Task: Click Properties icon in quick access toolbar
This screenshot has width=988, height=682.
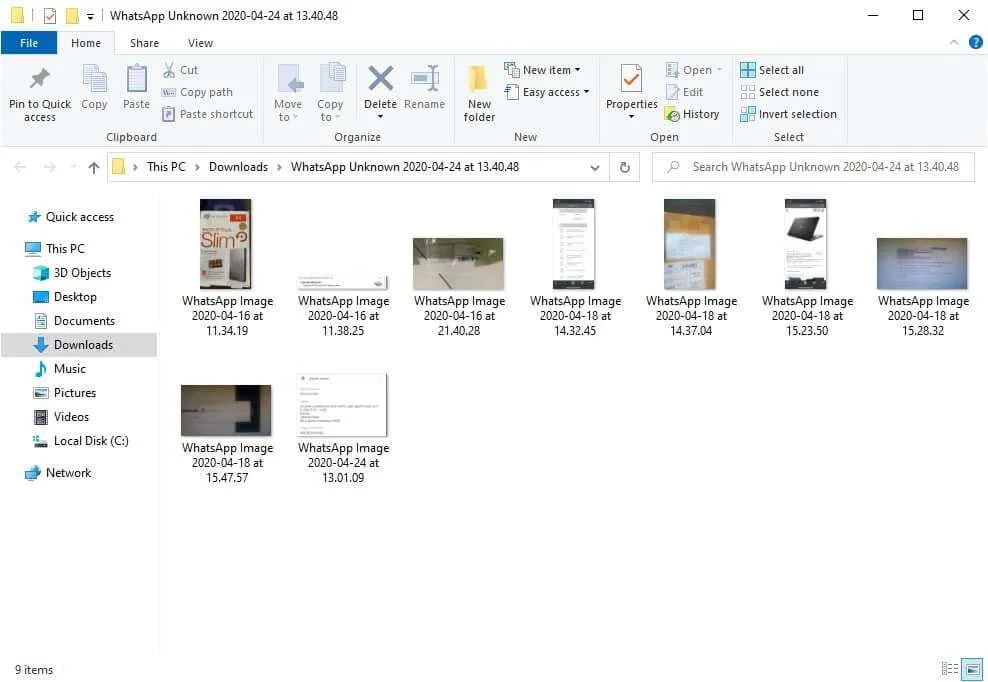Action: (50, 15)
